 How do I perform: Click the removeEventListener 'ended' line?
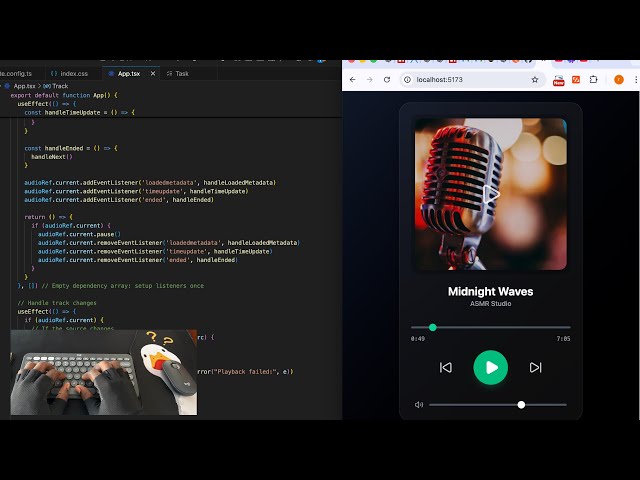click(138, 260)
